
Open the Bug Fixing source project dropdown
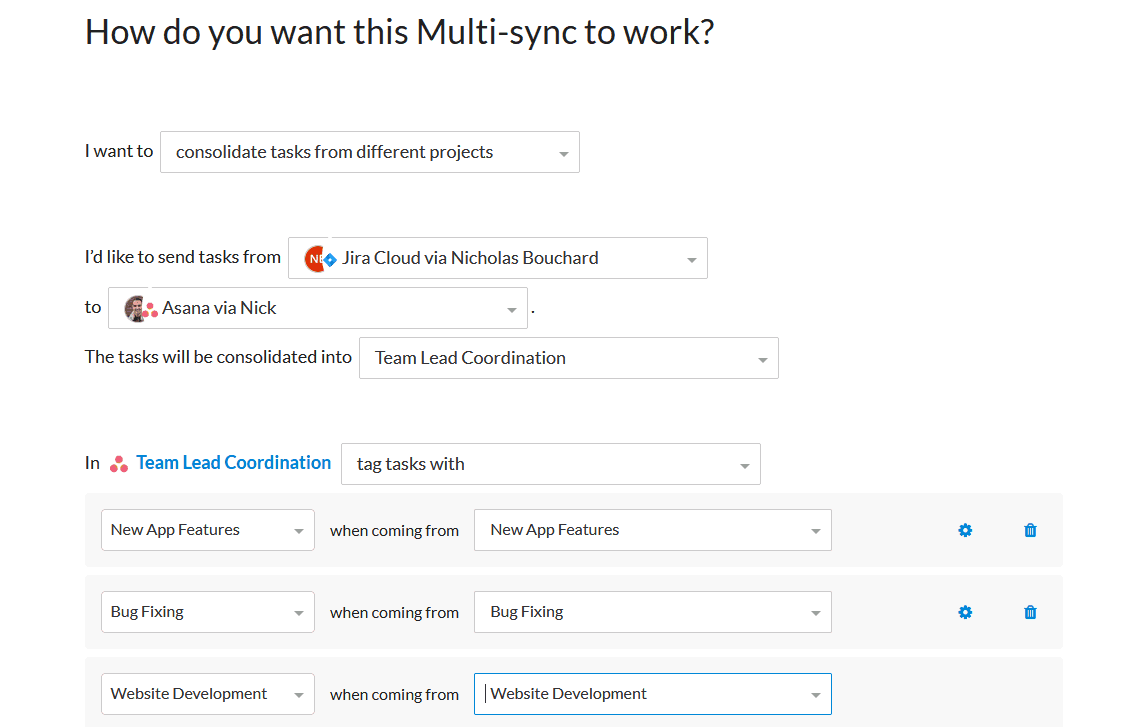653,612
